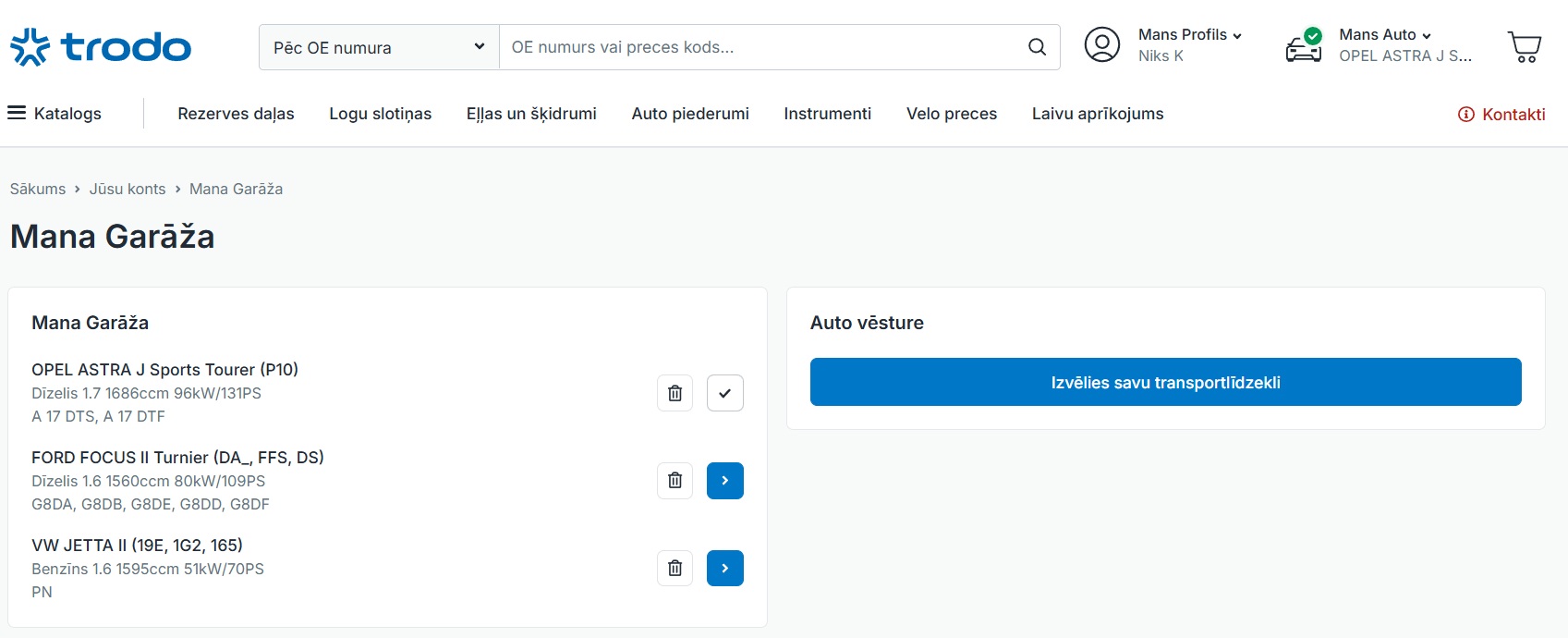Click the Trodo logo
Viewport: 1568px width, 638px height.
pyautogui.click(x=101, y=47)
